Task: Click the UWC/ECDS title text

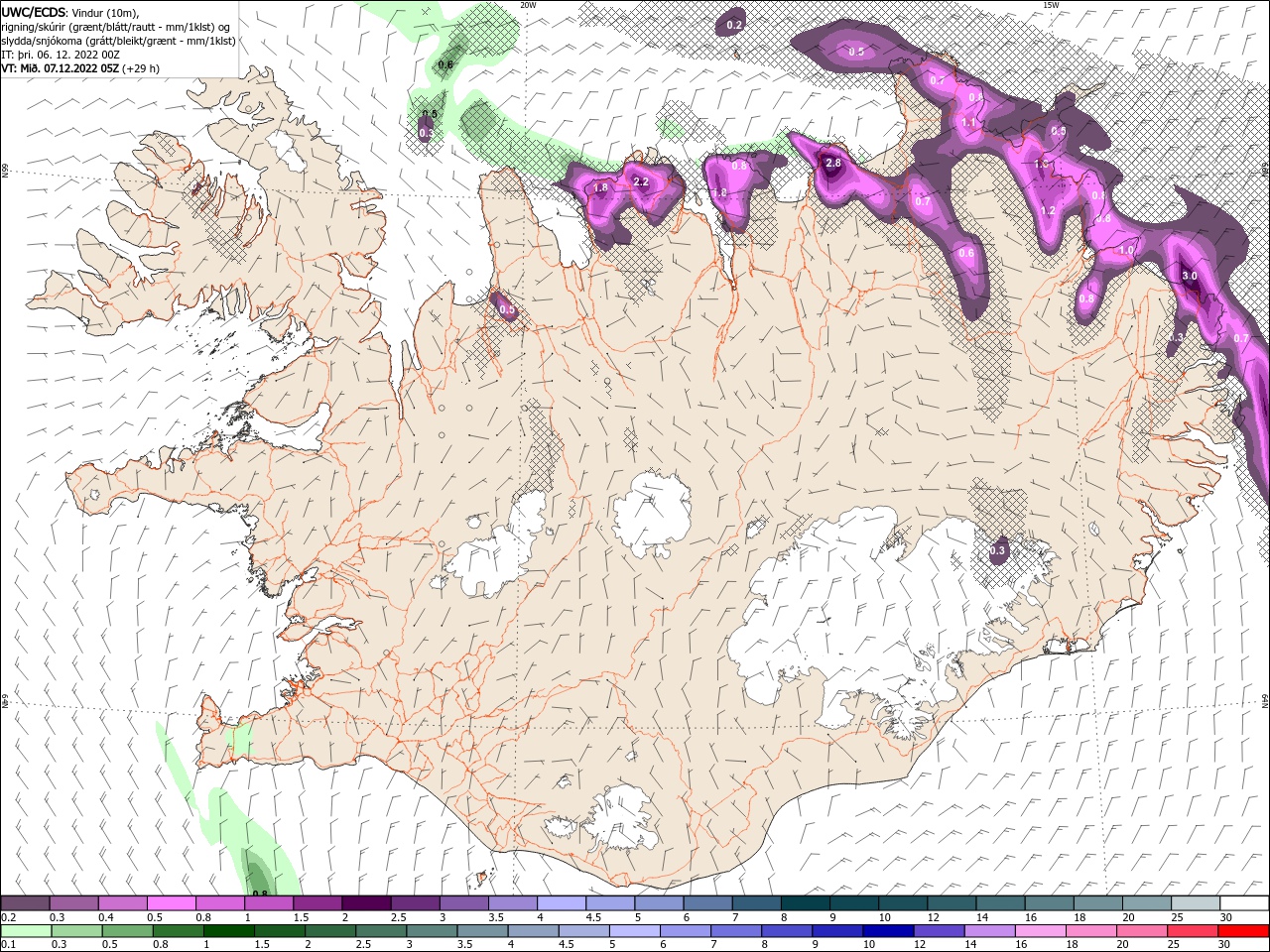Action: (x=34, y=11)
